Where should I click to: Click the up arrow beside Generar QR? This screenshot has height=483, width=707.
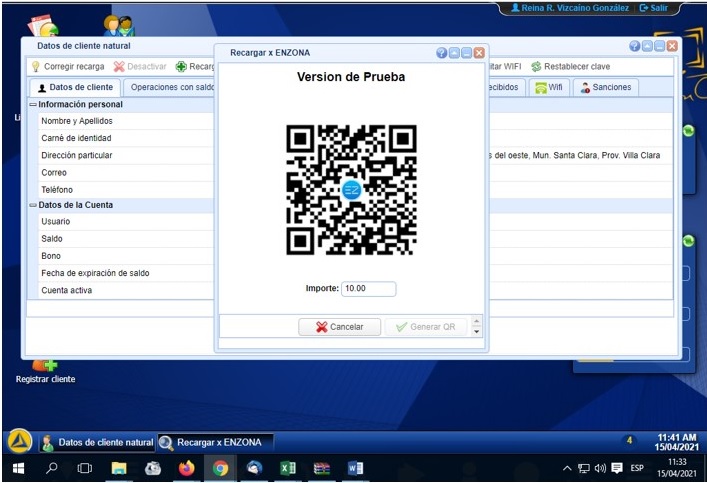coord(477,321)
